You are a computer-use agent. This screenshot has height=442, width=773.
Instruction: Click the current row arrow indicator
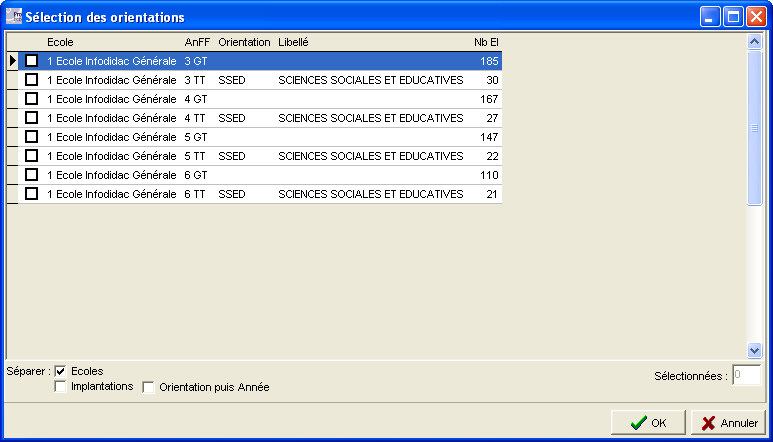[13, 61]
